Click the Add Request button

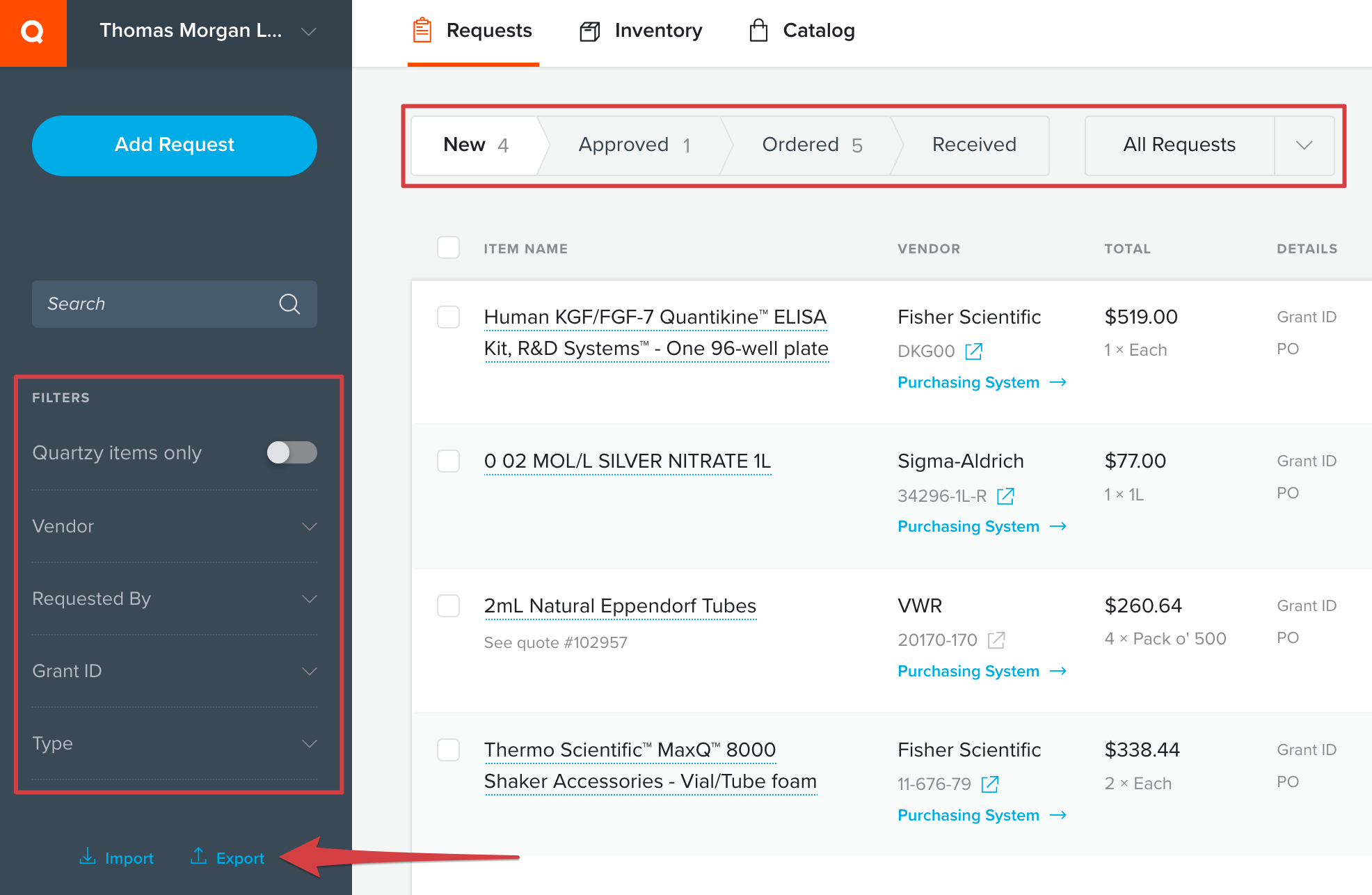175,145
